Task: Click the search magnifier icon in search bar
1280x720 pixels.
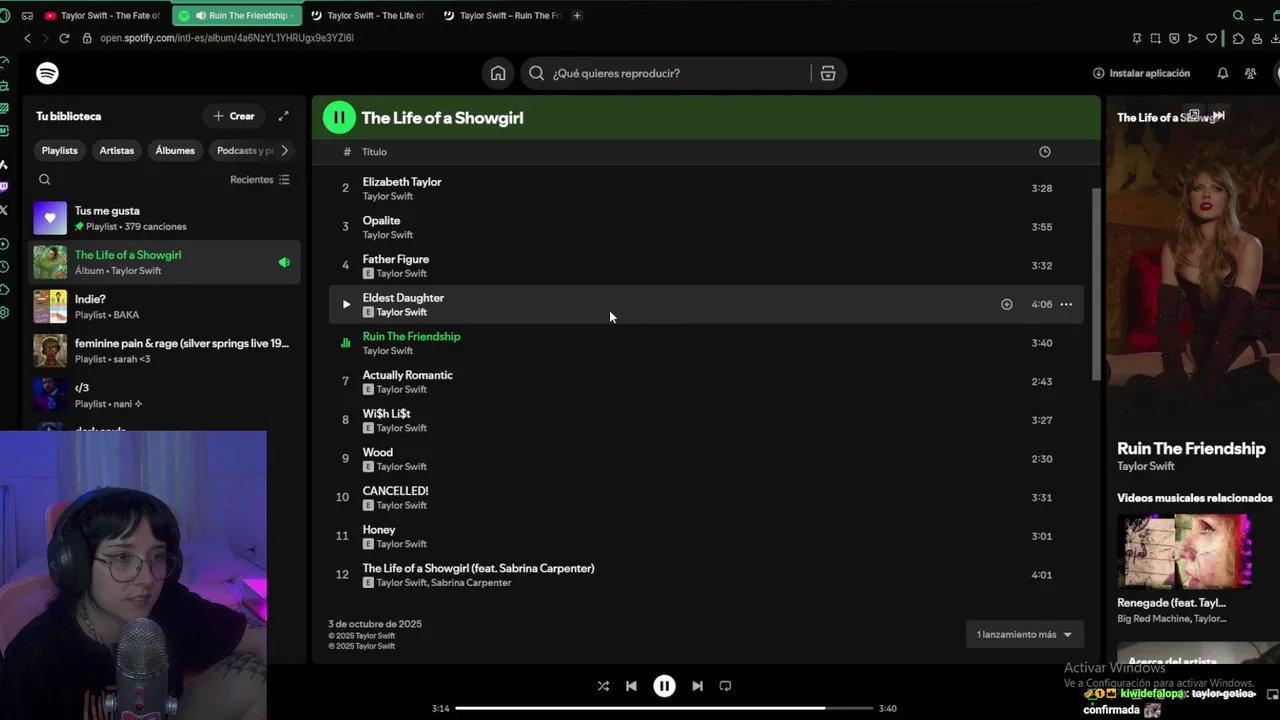Action: tap(536, 73)
